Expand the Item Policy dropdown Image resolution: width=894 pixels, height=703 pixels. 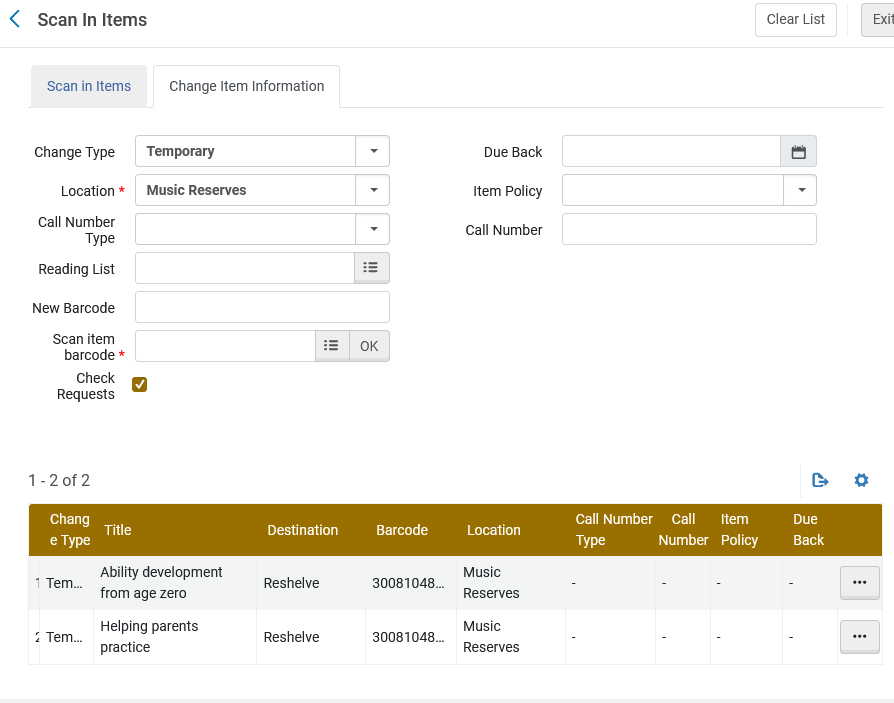pos(799,190)
